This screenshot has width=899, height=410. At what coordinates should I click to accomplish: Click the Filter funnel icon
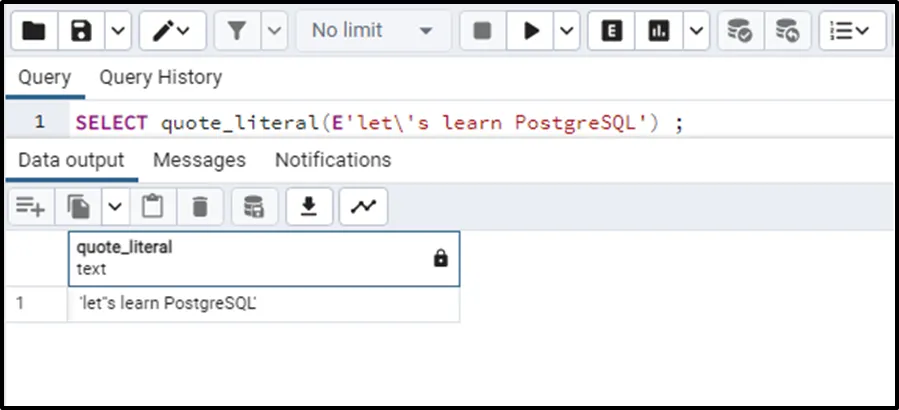tap(237, 31)
